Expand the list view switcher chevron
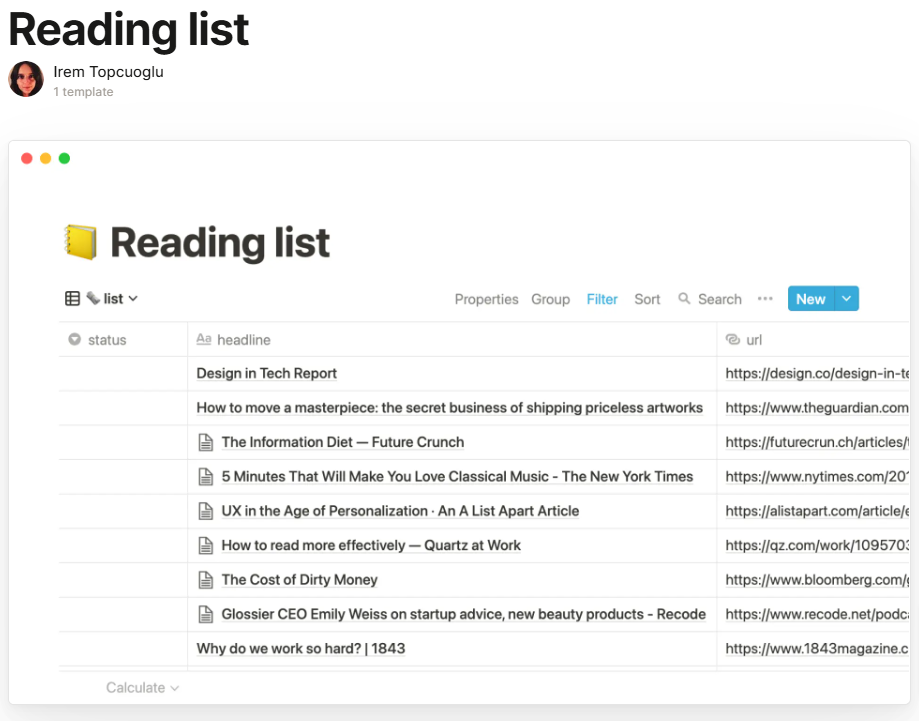This screenshot has width=919, height=721. click(133, 298)
